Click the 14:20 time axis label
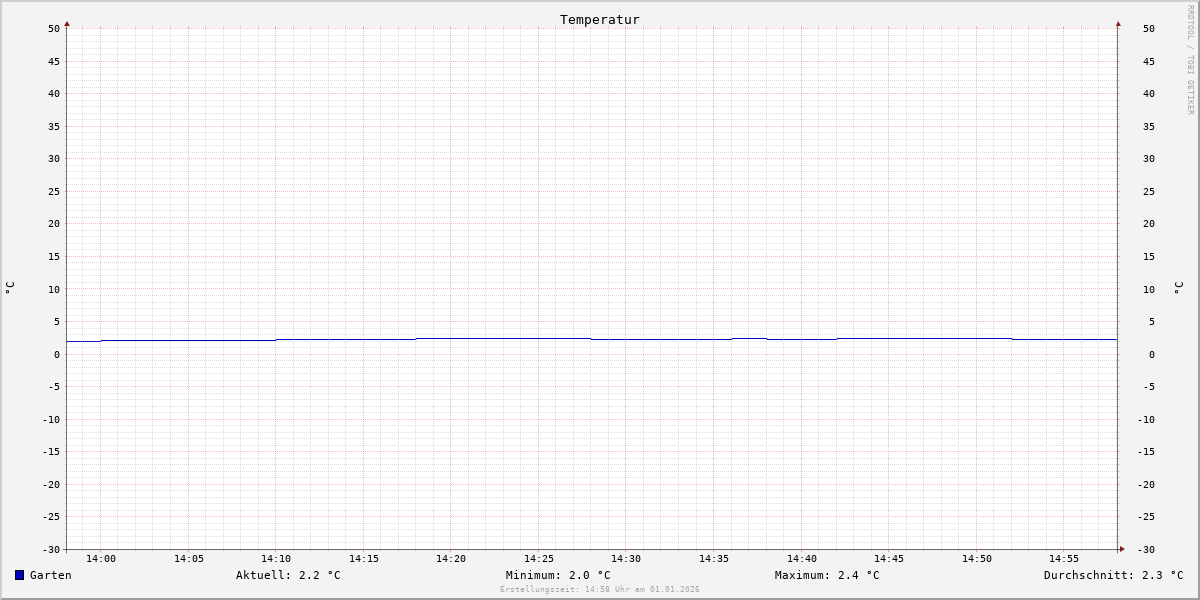The width and height of the screenshot is (1200, 600). (x=451, y=559)
